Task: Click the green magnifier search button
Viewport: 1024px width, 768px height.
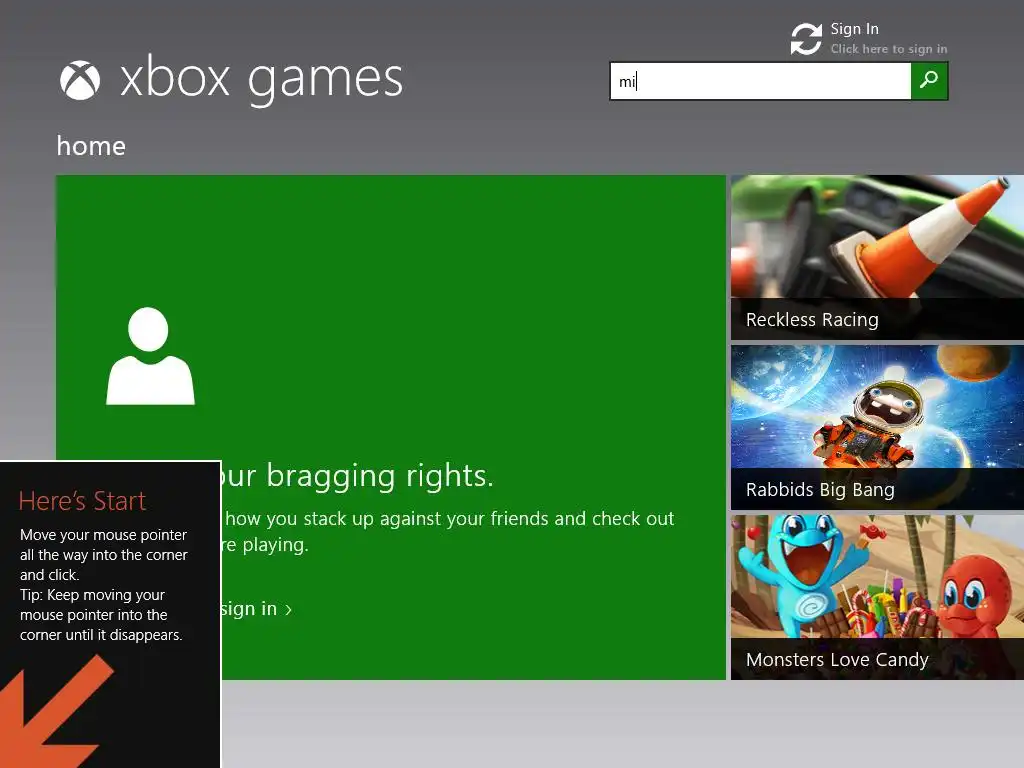Action: [x=929, y=81]
